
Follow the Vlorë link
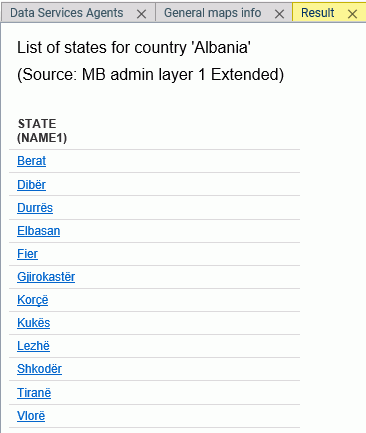(31, 416)
